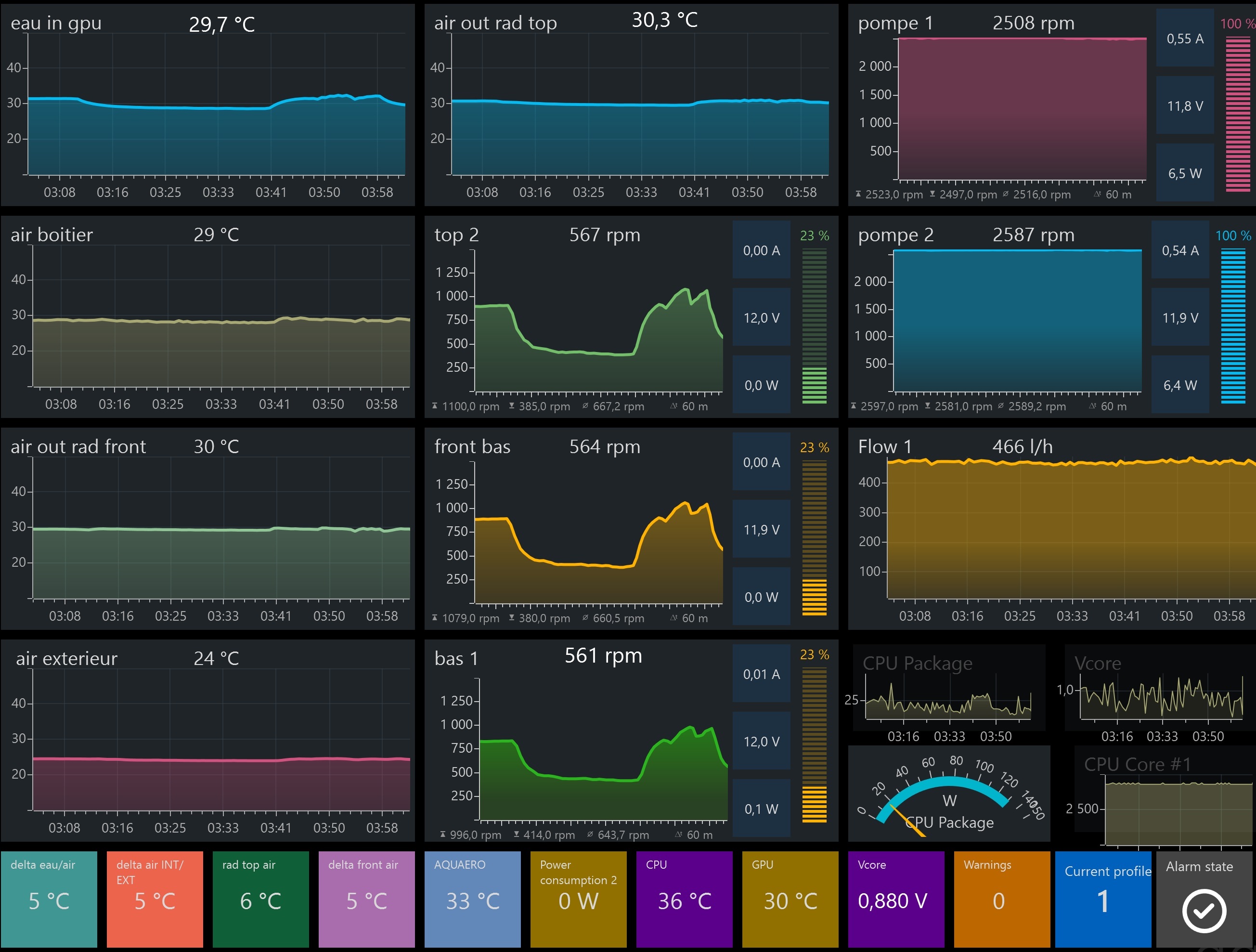Click pompe 2 blue 100% bar indicator
Image resolution: width=1256 pixels, height=952 pixels.
pos(1233,326)
